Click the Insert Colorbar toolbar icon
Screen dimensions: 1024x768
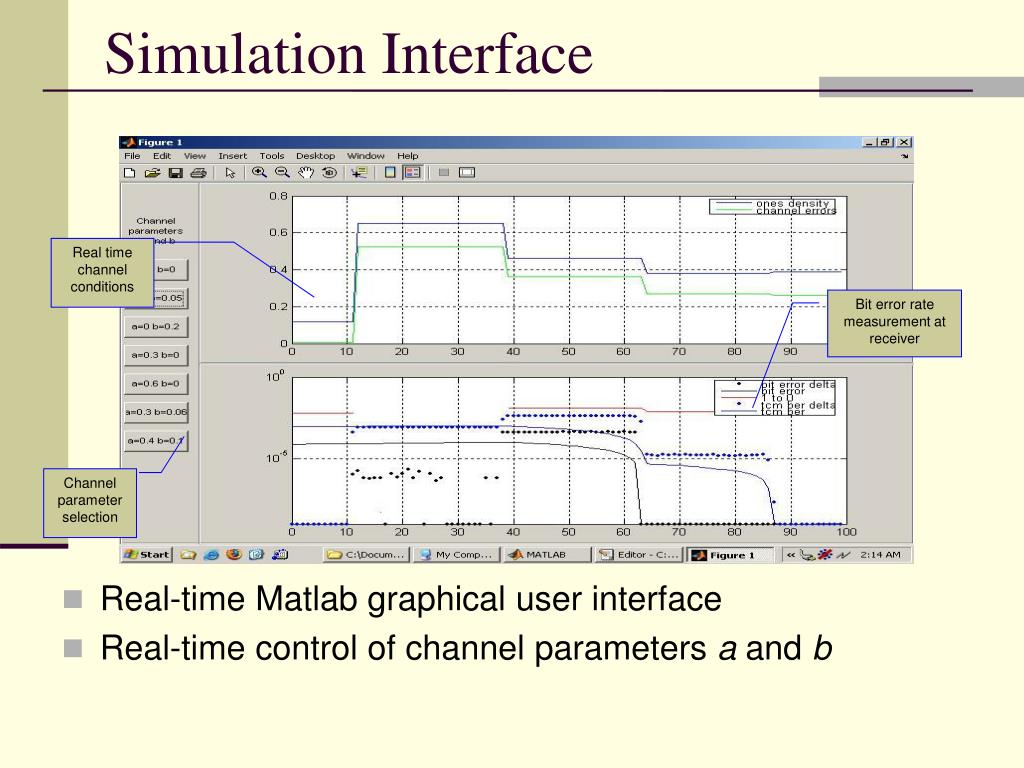[390, 172]
